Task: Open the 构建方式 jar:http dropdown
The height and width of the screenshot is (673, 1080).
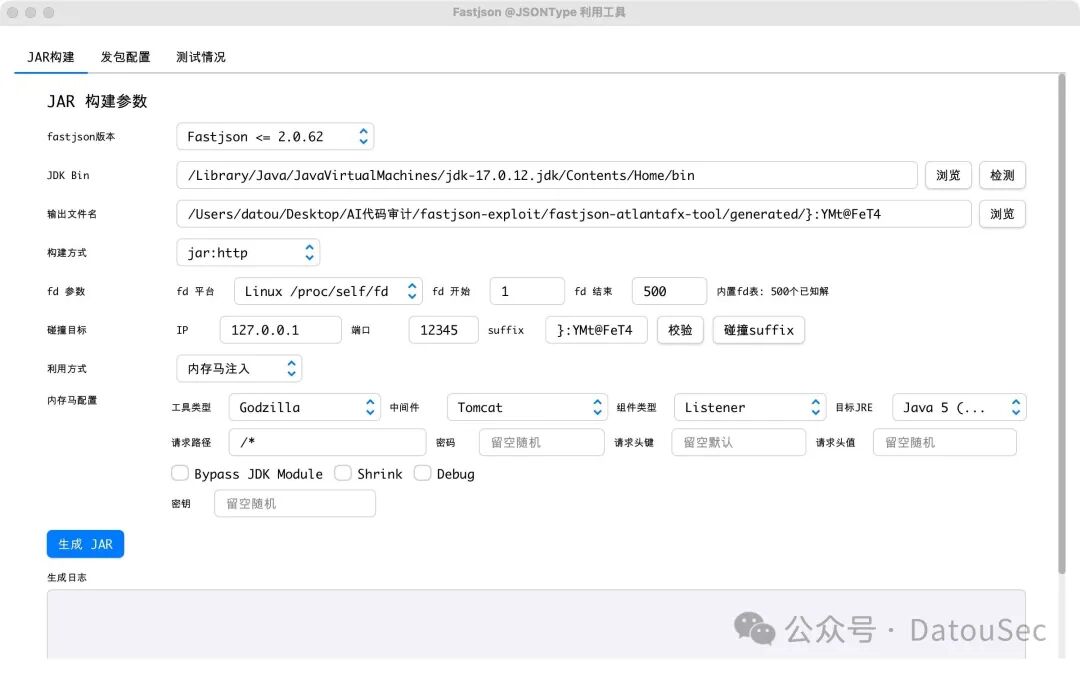Action: (x=249, y=252)
